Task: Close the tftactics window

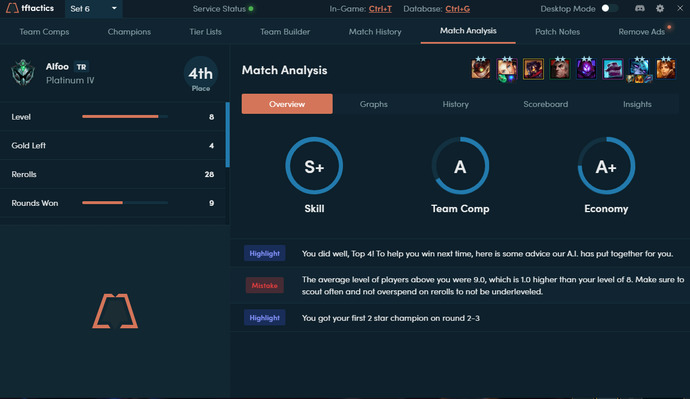Action: 680,8
